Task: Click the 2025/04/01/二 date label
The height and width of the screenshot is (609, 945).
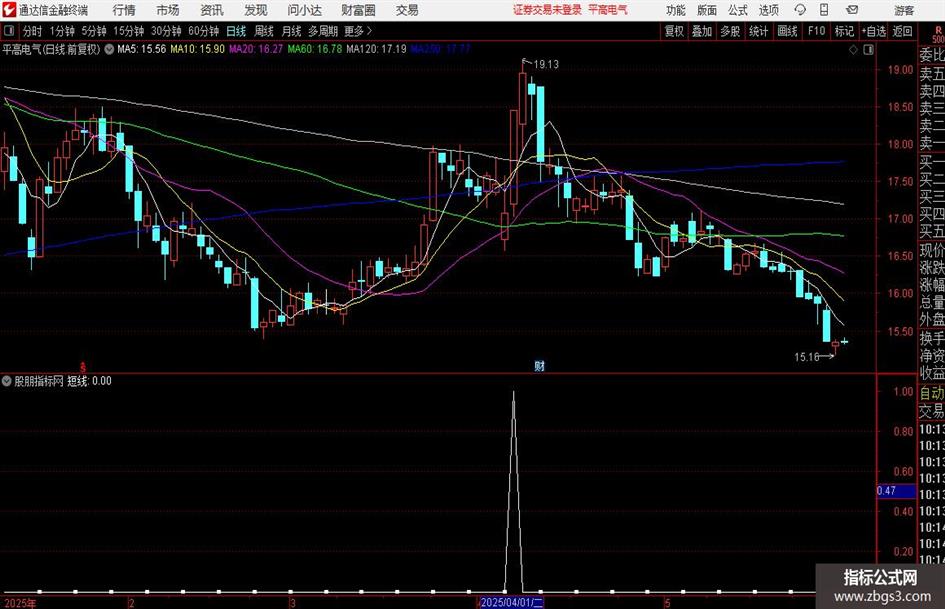Action: (x=512, y=602)
